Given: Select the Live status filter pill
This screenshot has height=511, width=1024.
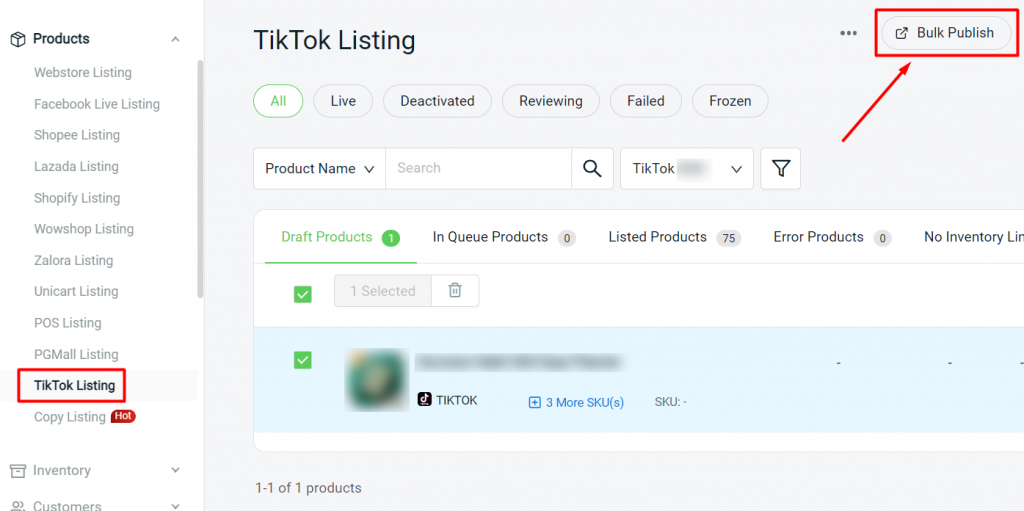Looking at the screenshot, I should coord(342,101).
